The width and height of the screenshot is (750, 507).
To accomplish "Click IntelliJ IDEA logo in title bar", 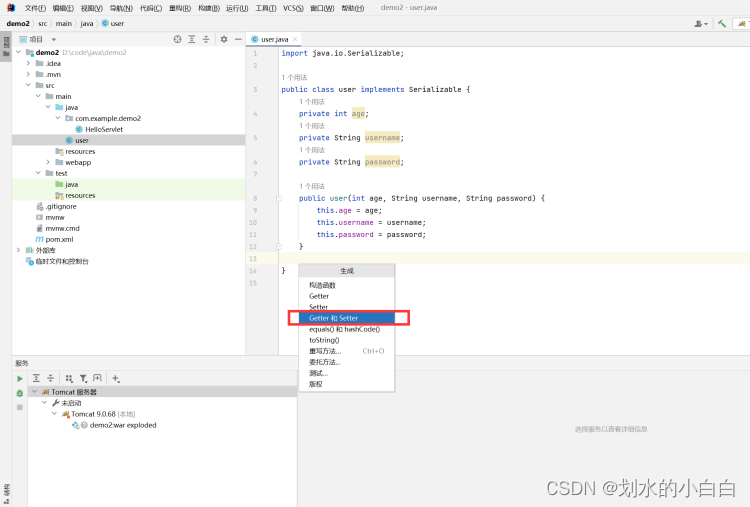I will pos(11,8).
